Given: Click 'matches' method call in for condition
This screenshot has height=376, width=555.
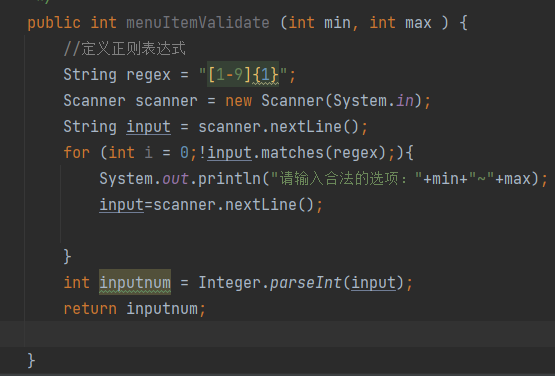Looking at the screenshot, I should point(292,153).
